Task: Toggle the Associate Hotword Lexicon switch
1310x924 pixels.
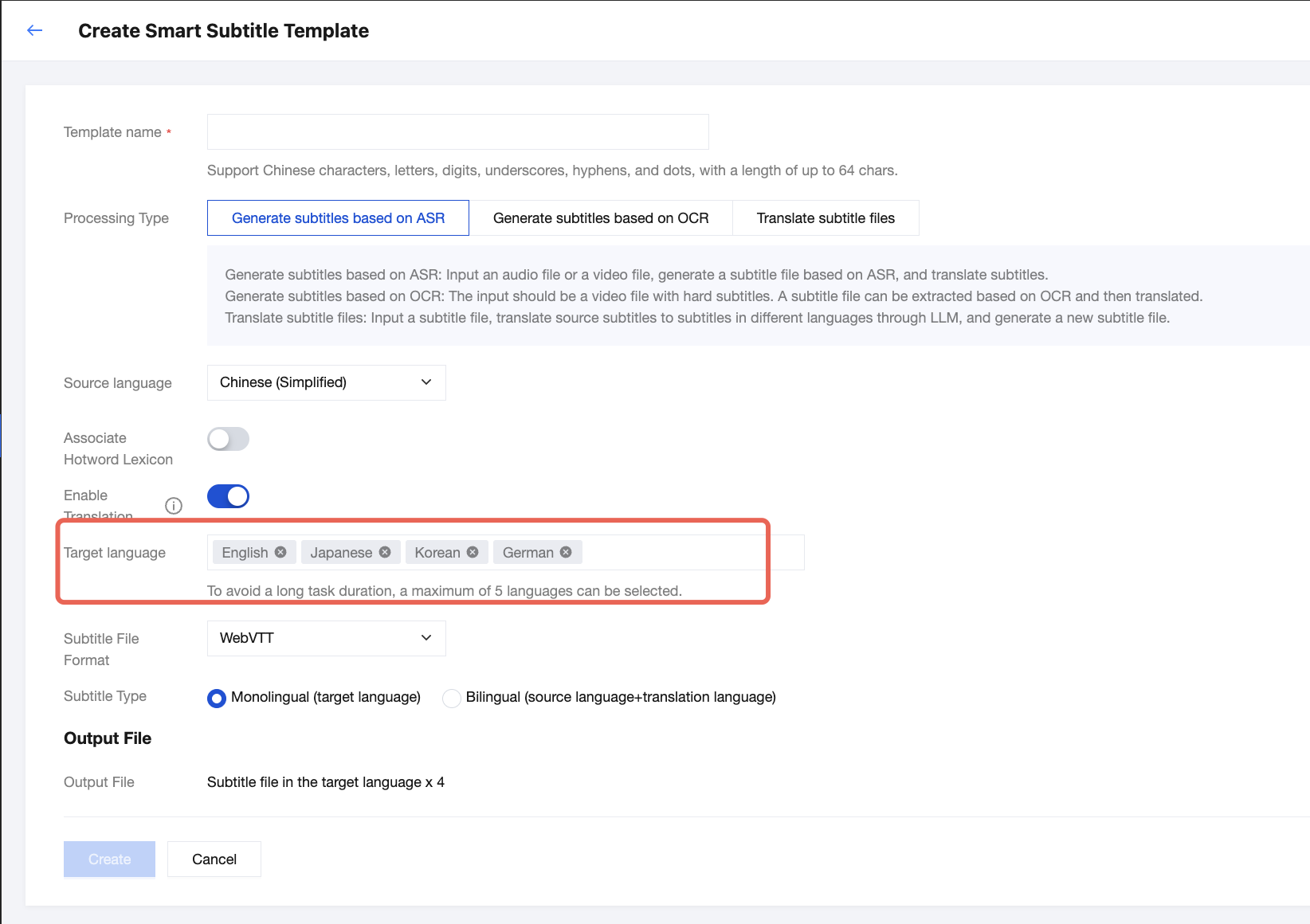Action: click(229, 439)
